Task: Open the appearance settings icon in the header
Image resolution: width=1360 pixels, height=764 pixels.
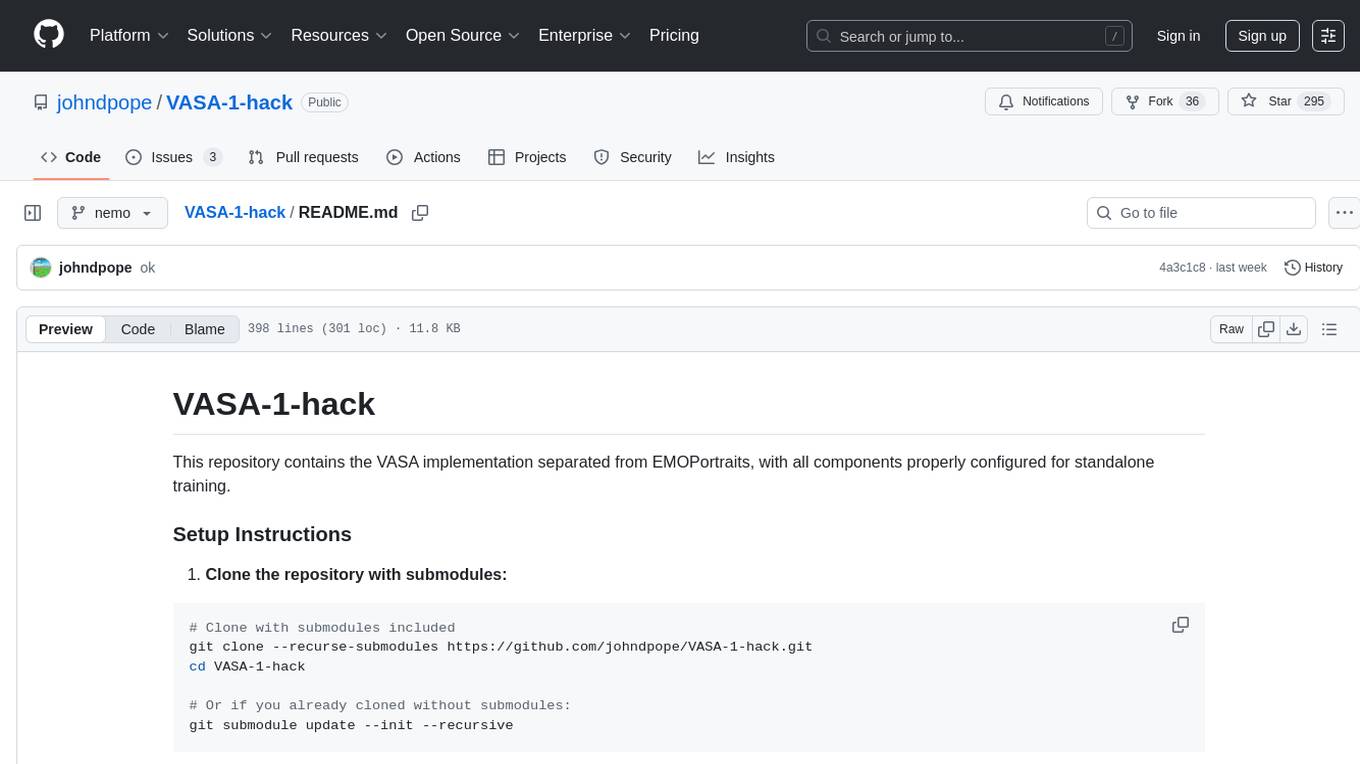Action: pyautogui.click(x=1328, y=36)
